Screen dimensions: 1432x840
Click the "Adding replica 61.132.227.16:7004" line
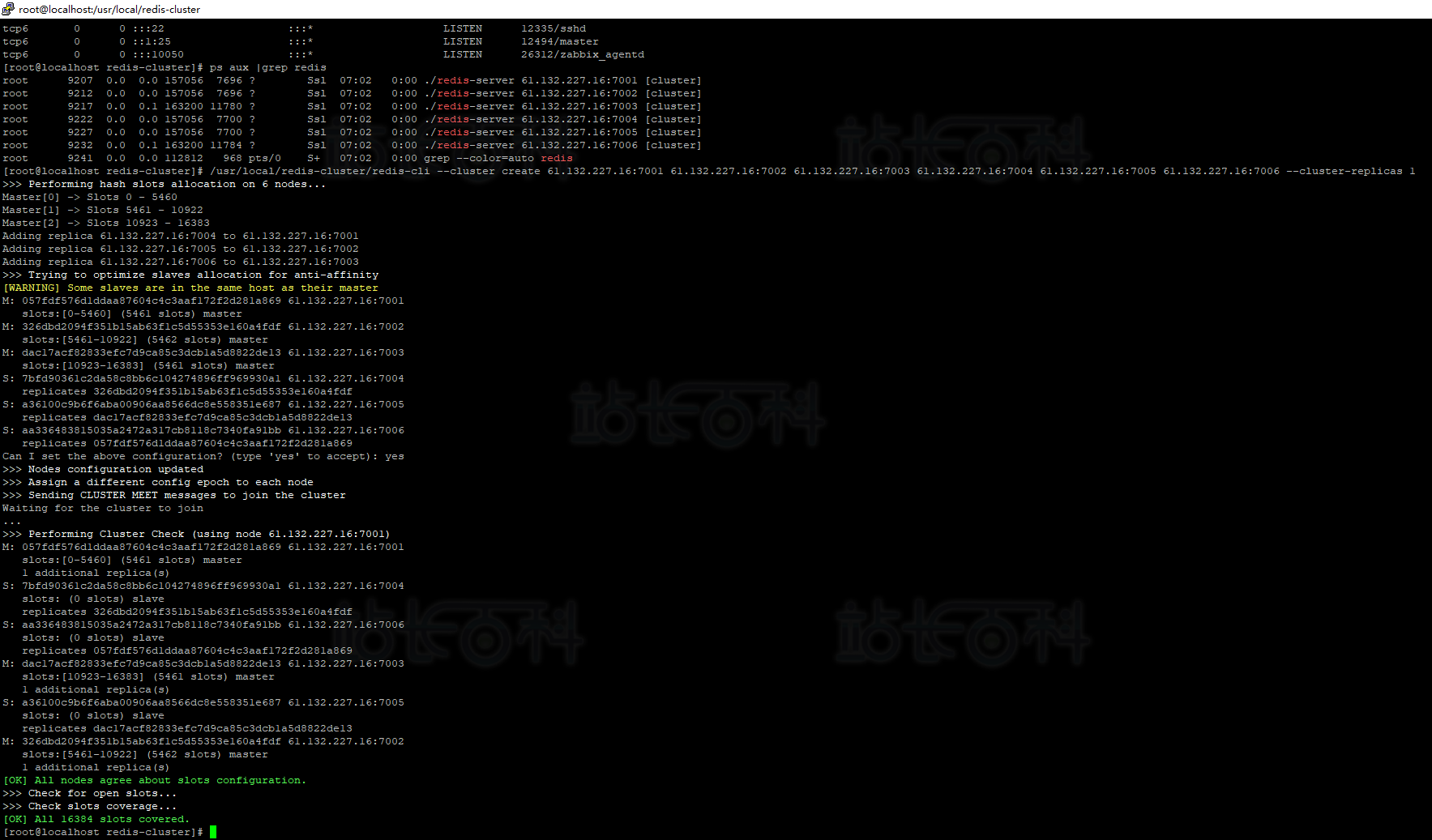[181, 236]
